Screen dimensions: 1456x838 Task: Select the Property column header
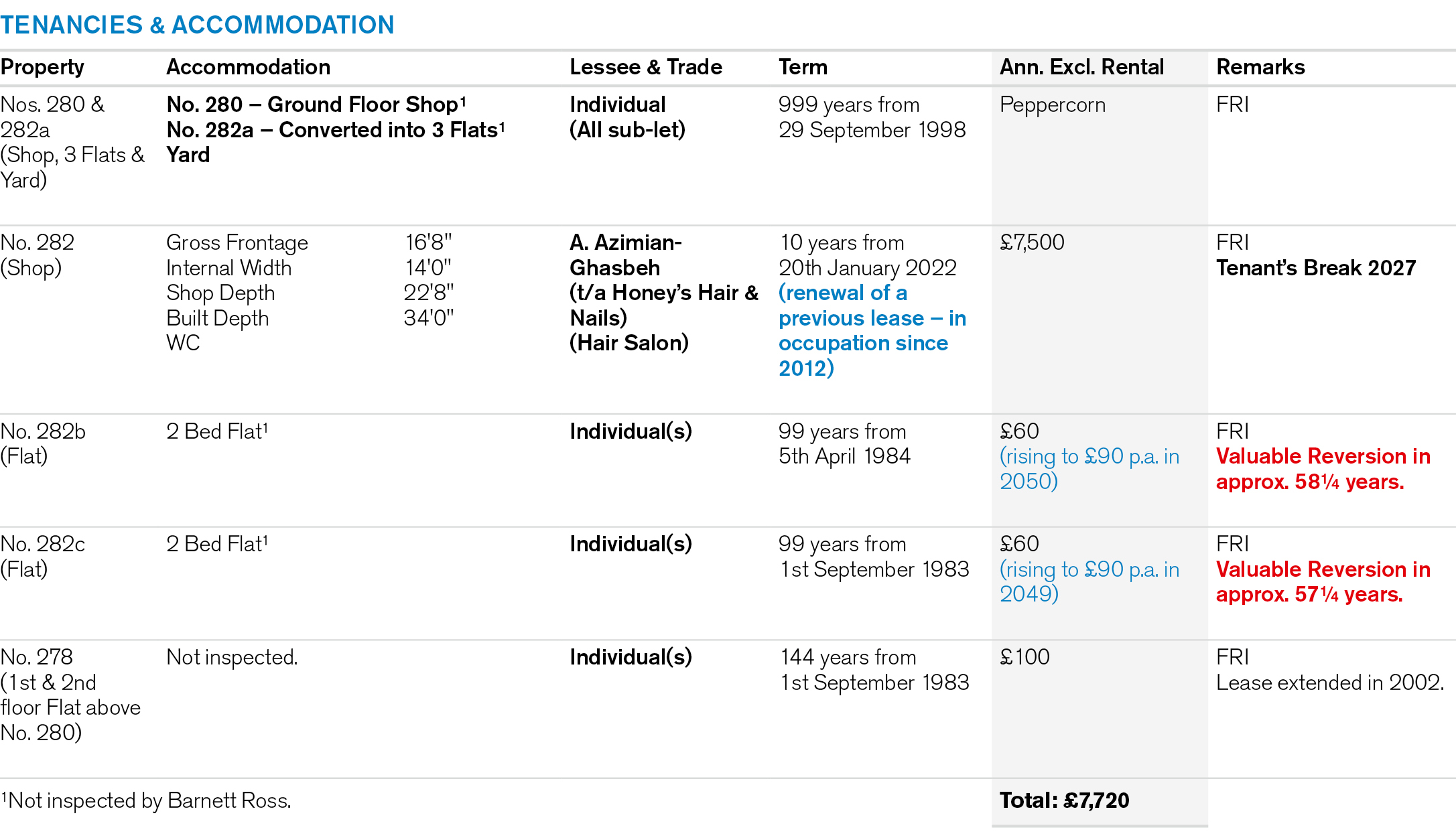tap(42, 67)
